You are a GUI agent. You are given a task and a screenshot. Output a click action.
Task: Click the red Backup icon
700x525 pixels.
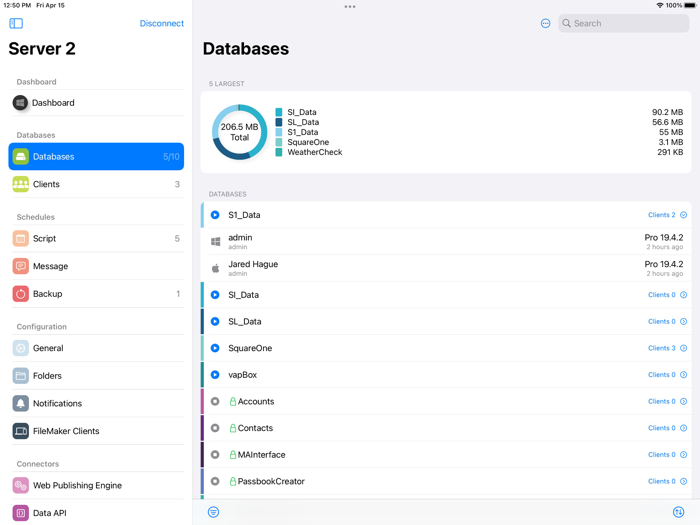(x=21, y=294)
